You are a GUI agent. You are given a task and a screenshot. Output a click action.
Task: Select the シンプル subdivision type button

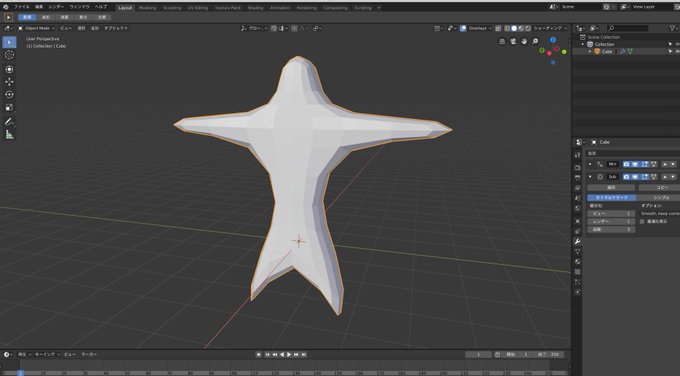(660, 198)
